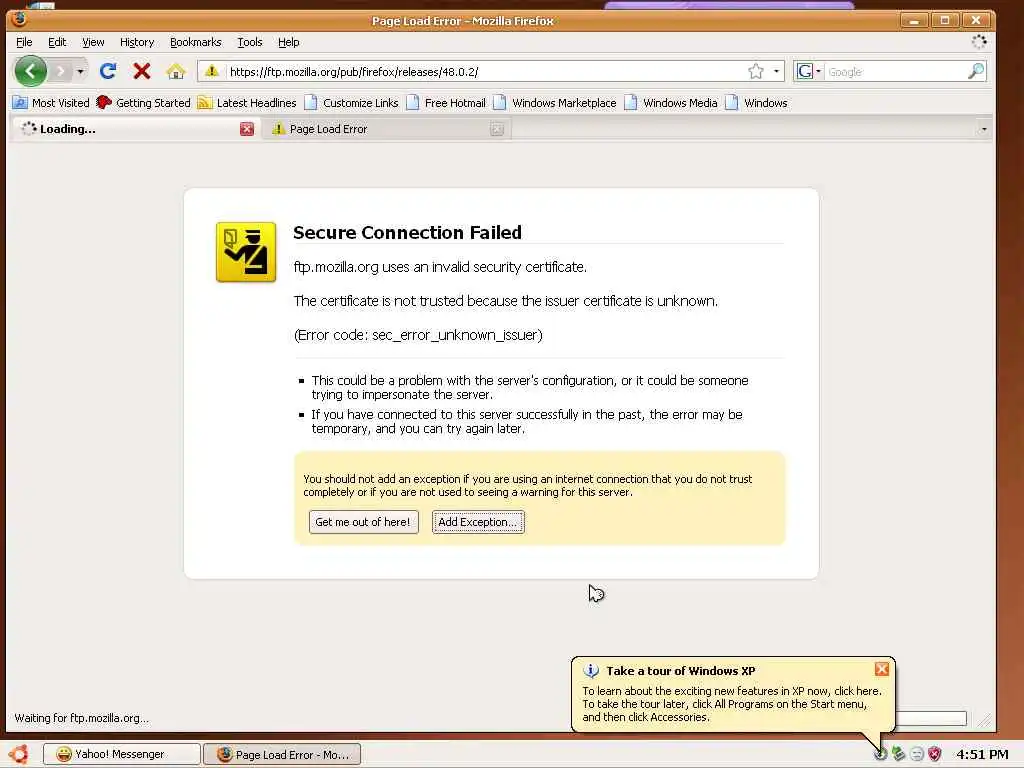This screenshot has height=768, width=1024.
Task: Click the Waiting for ftp.mozilla.org status text
Action: pos(82,718)
